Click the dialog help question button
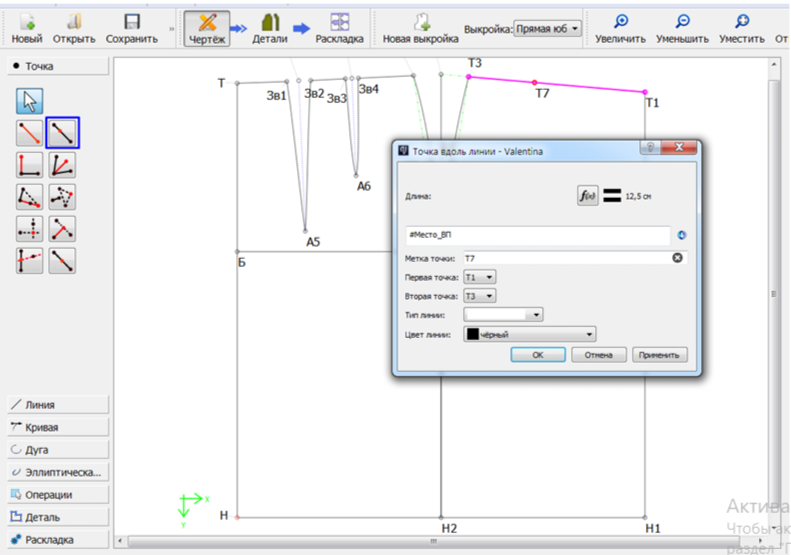 pyautogui.click(x=650, y=147)
